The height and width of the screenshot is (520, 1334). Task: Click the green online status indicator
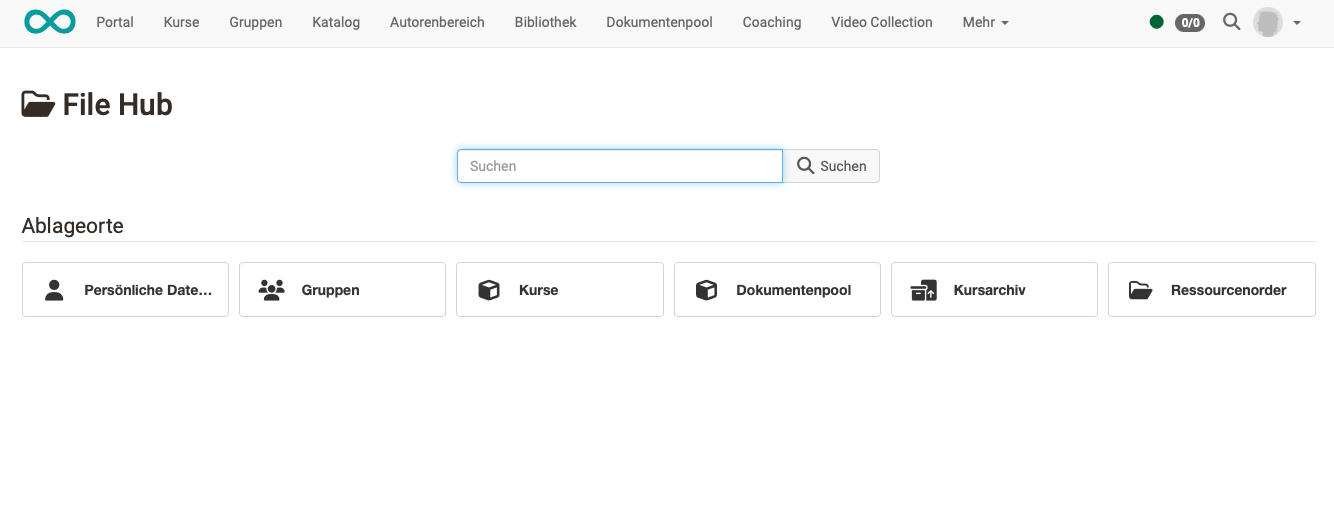[x=1157, y=22]
